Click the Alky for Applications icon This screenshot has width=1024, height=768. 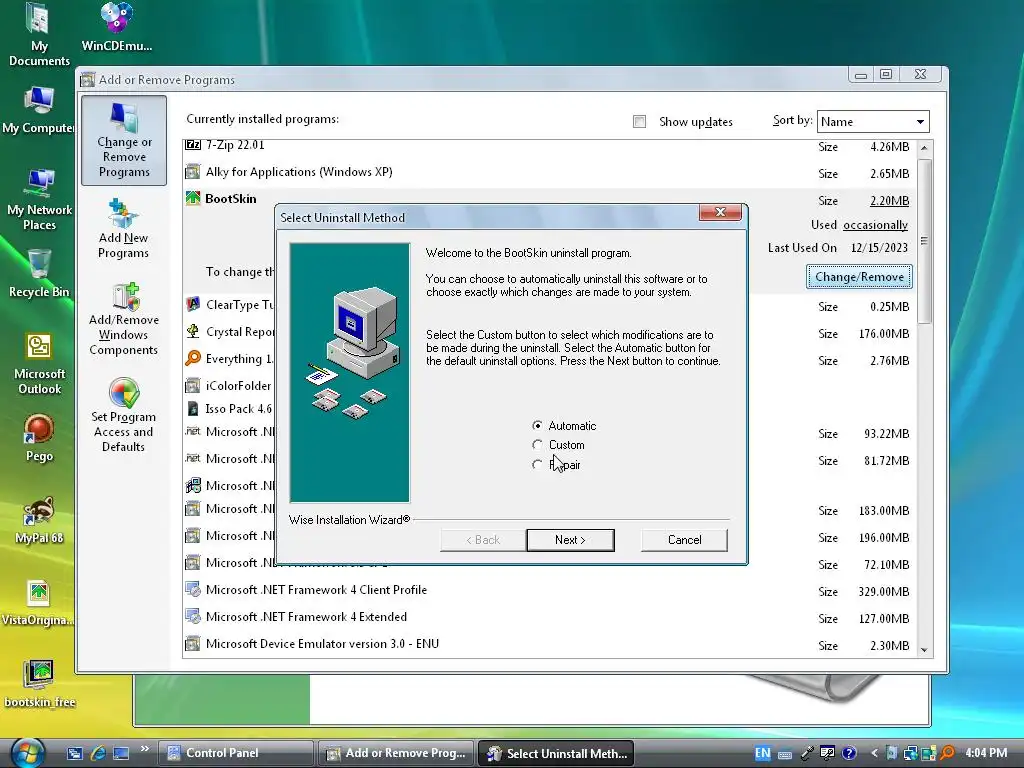[x=193, y=172]
